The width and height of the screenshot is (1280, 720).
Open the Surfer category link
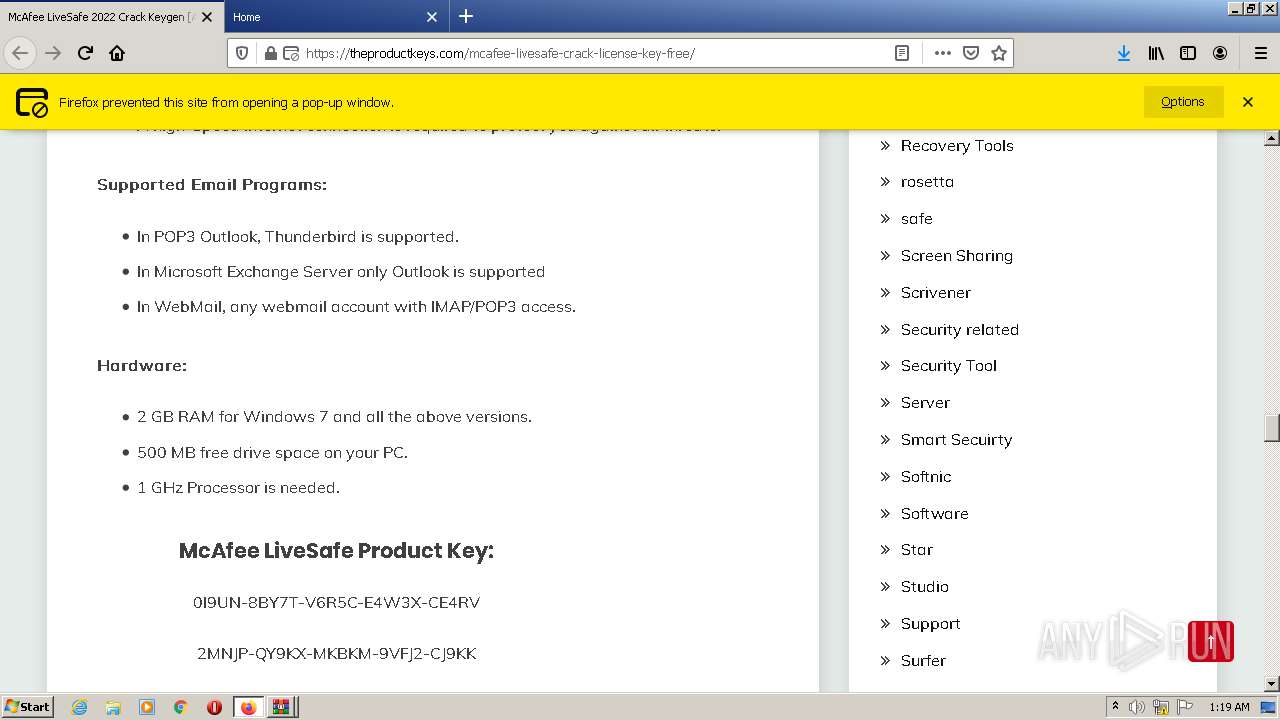coord(923,661)
